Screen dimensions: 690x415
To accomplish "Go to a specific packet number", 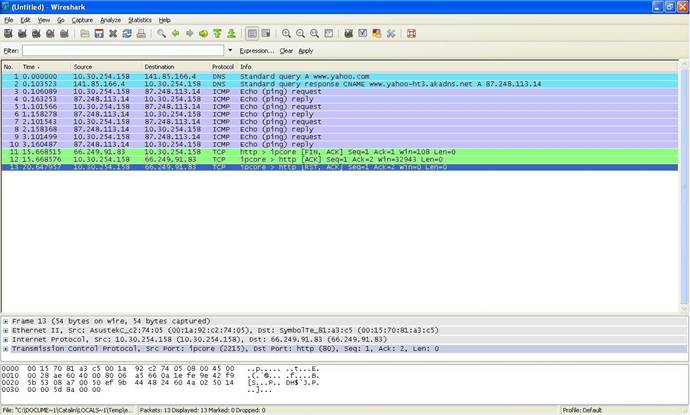I will click(x=203, y=33).
